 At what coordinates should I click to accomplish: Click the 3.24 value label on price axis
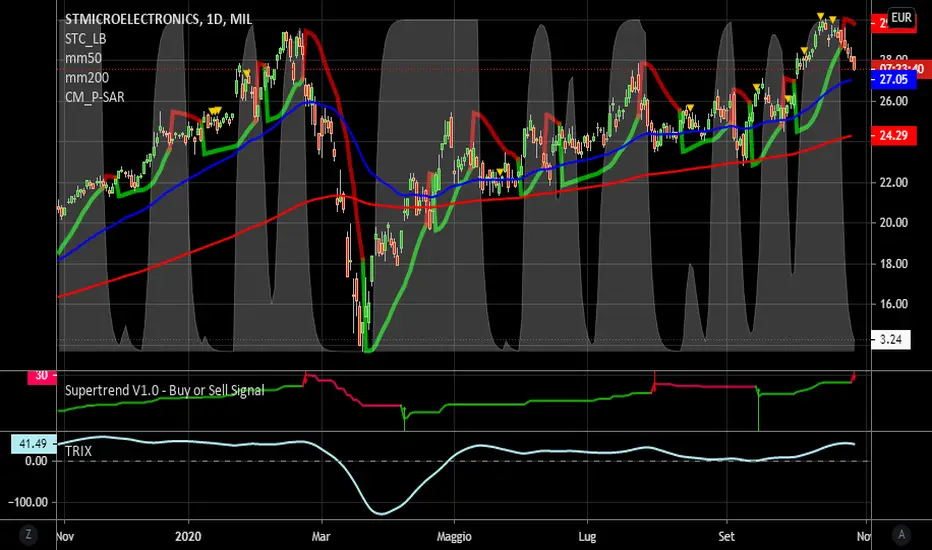tap(890, 340)
